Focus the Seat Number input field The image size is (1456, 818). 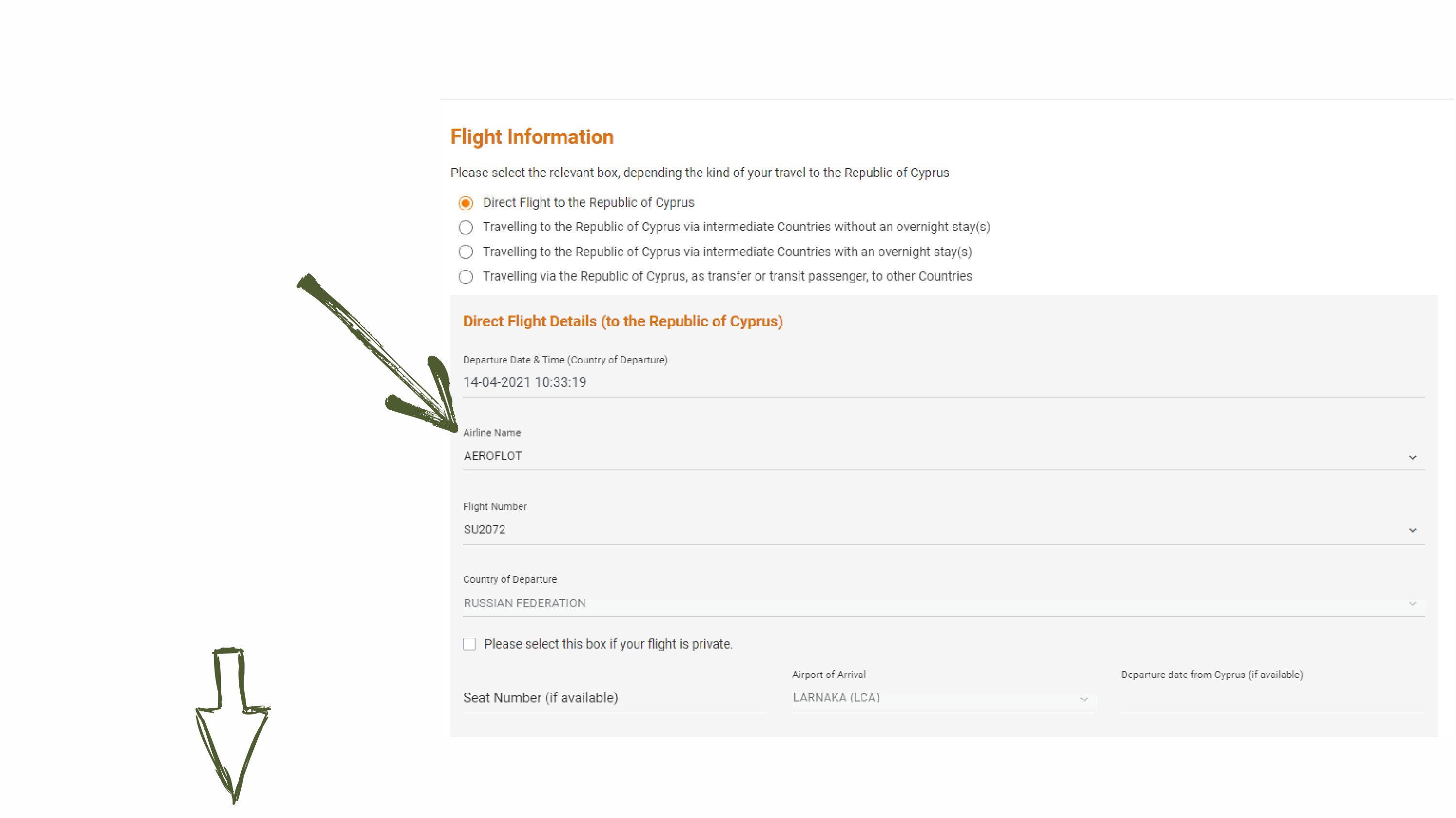point(614,698)
